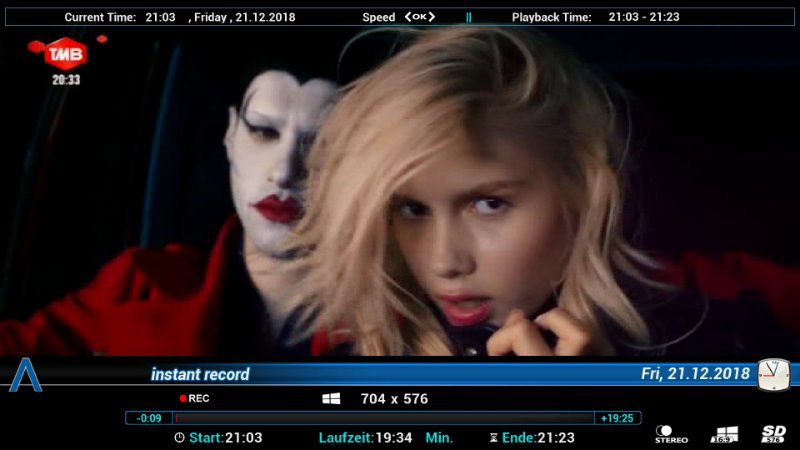Click the TMB channel logo
This screenshot has width=800, height=450.
coord(65,53)
